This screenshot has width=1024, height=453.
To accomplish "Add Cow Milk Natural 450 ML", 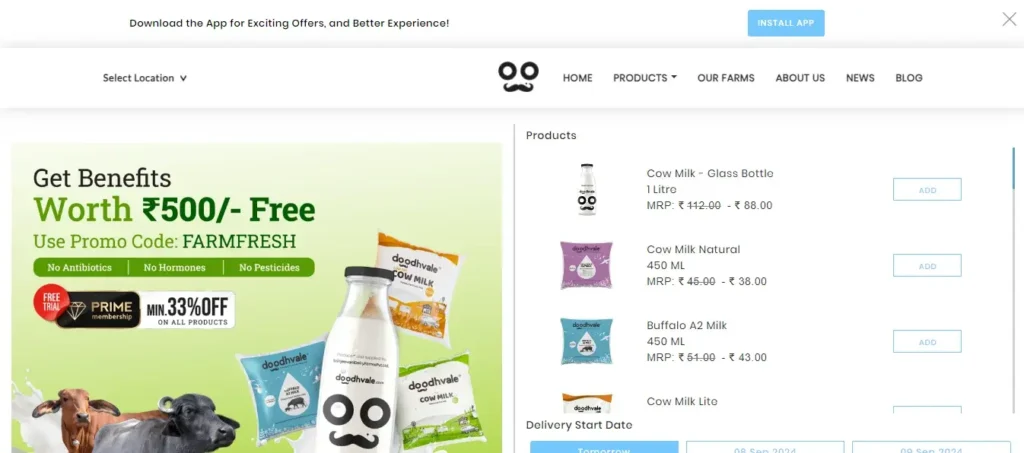I will tap(927, 265).
